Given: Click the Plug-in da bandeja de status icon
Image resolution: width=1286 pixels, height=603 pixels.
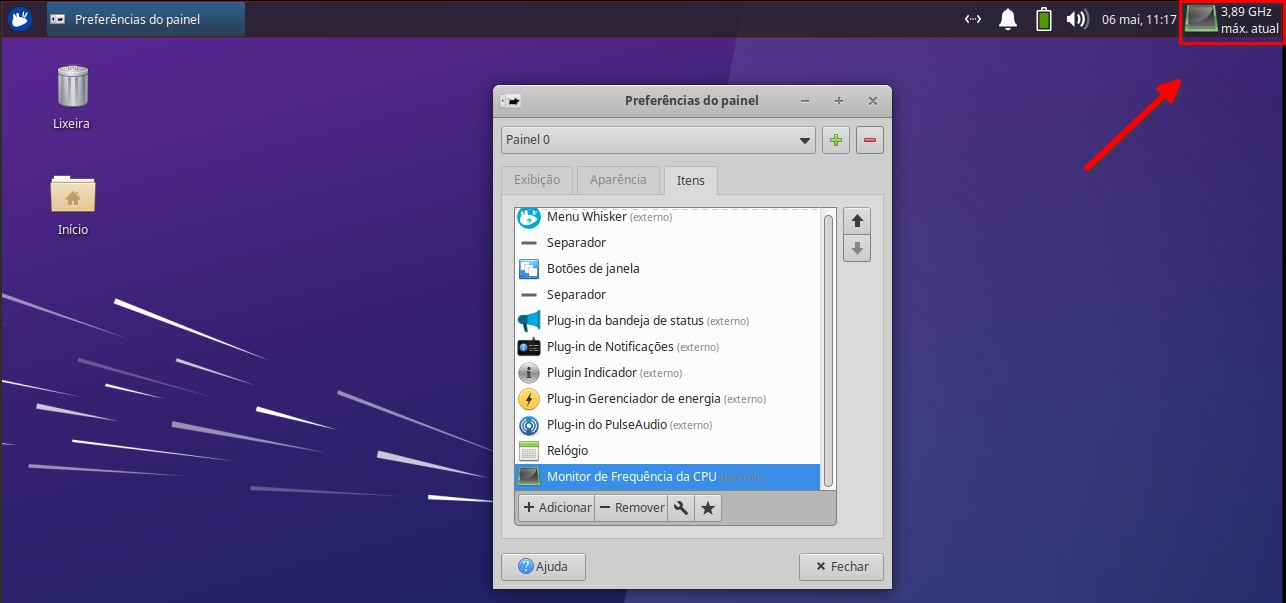Looking at the screenshot, I should (x=528, y=320).
